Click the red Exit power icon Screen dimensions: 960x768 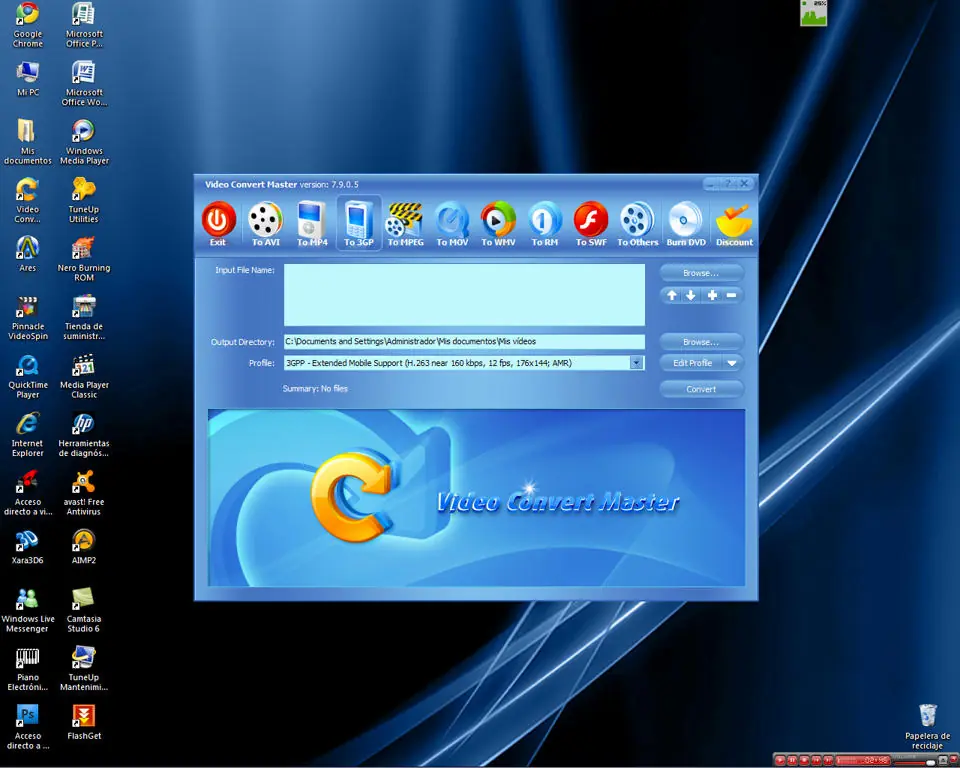(x=219, y=219)
